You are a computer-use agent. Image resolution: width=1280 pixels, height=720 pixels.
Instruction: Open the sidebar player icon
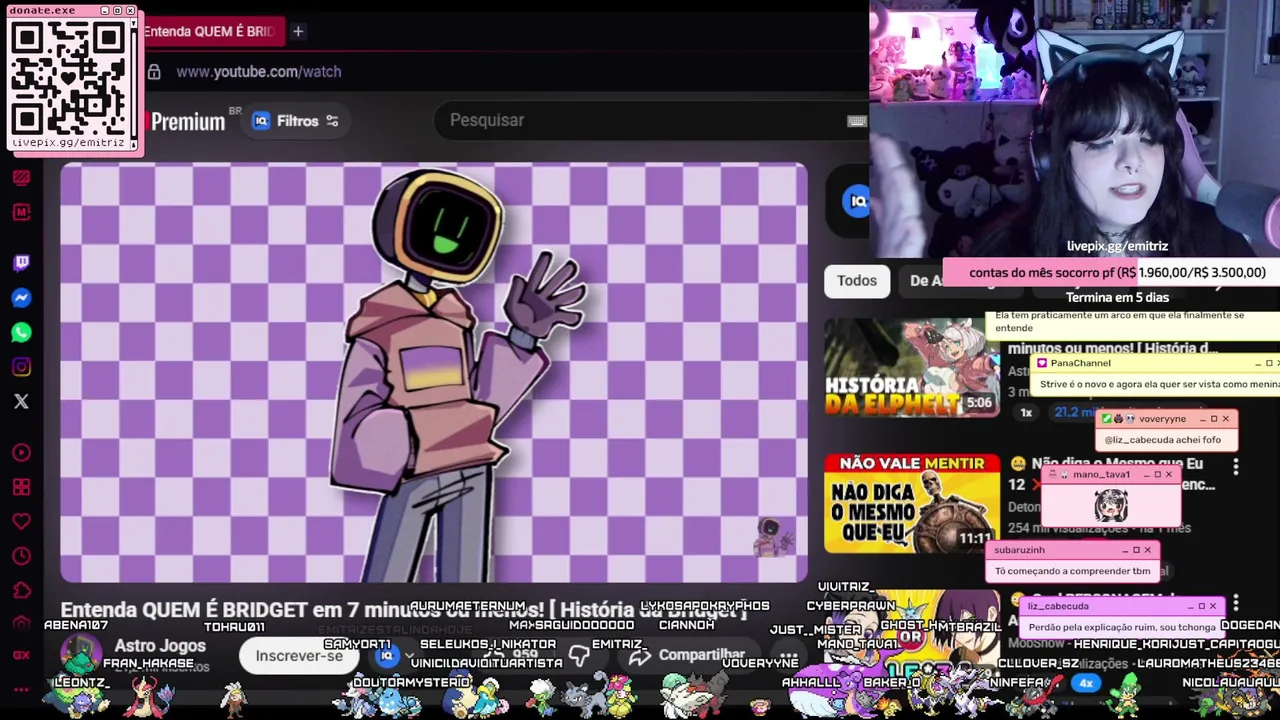[21, 453]
